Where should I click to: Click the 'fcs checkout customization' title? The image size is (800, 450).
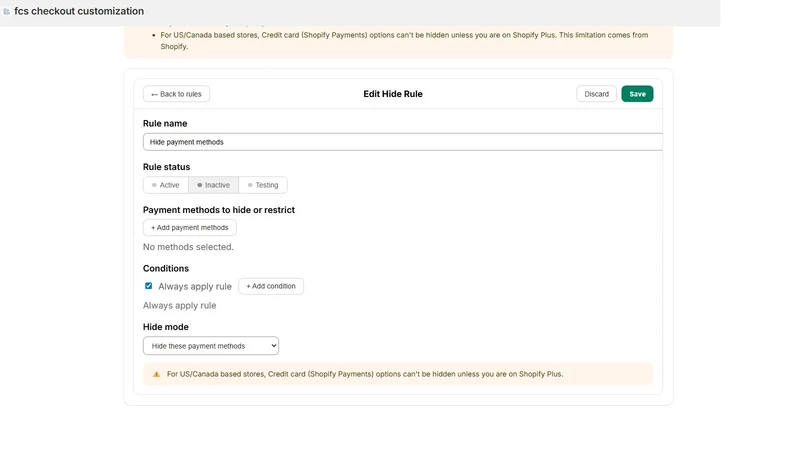[79, 11]
